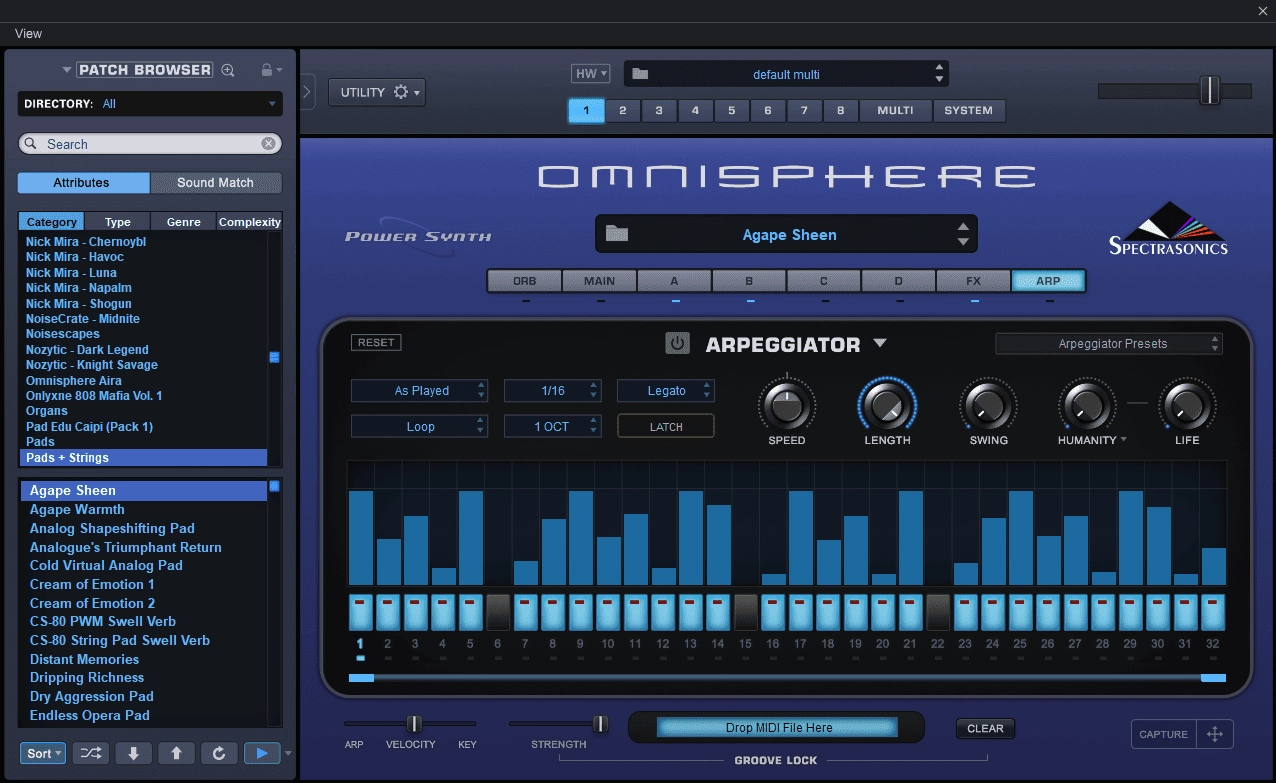This screenshot has height=783, width=1276.
Task: Open the SYSTEM page button
Action: tap(968, 110)
